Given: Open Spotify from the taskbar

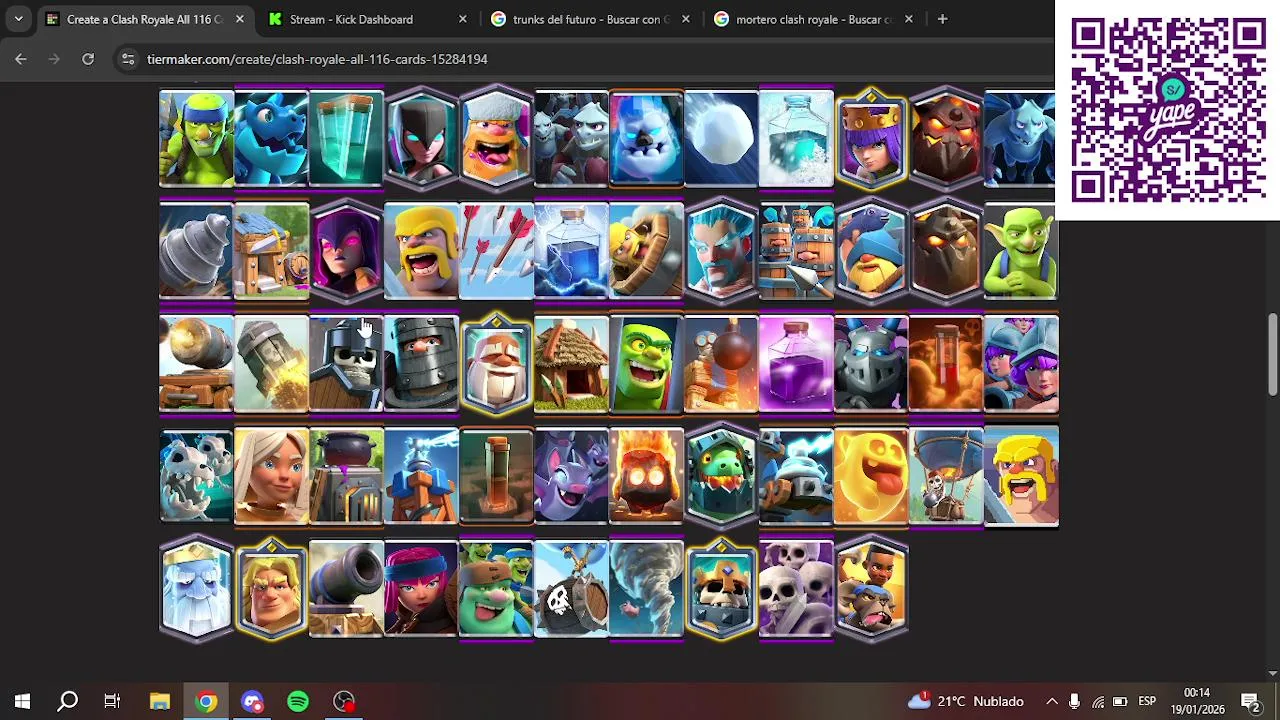Looking at the screenshot, I should (298, 701).
